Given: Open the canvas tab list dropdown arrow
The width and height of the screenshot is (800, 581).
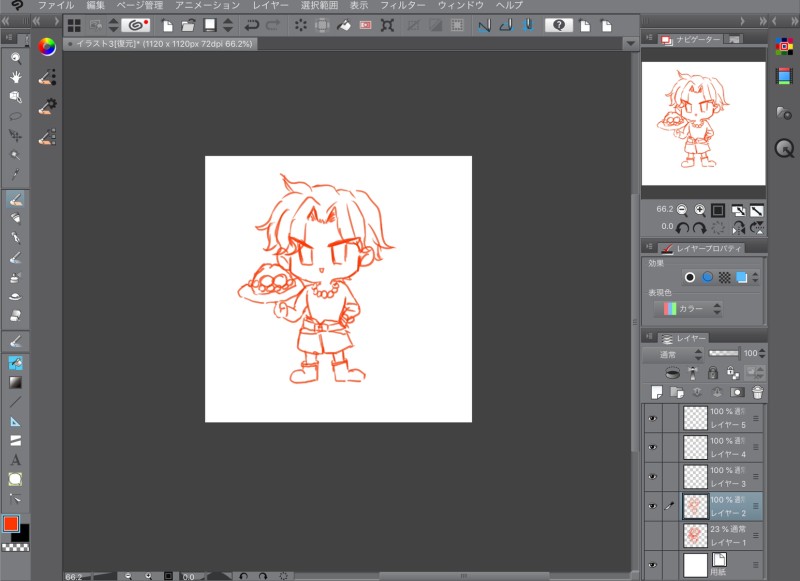Looking at the screenshot, I should click(x=631, y=44).
